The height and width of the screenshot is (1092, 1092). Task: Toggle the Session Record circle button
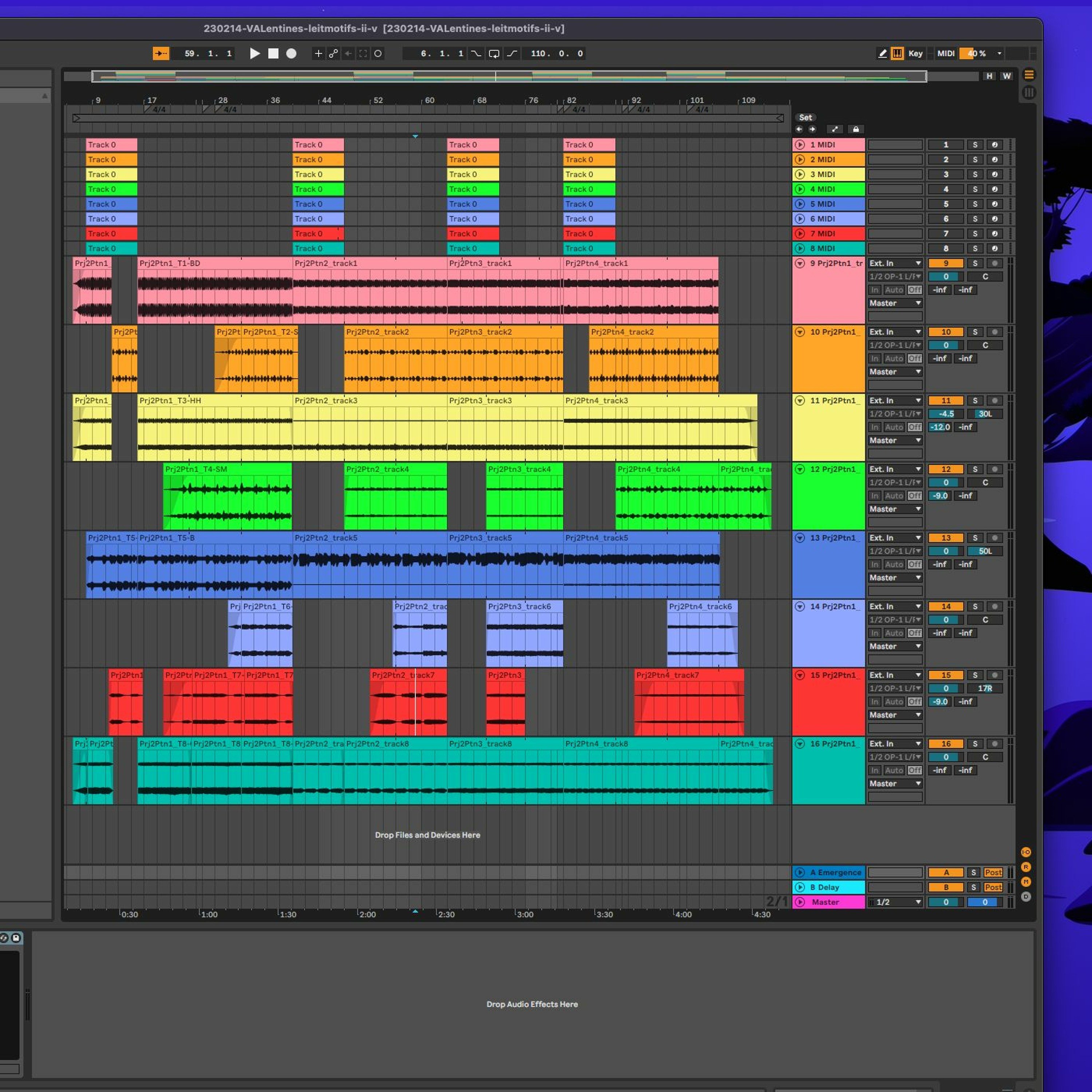(x=378, y=54)
